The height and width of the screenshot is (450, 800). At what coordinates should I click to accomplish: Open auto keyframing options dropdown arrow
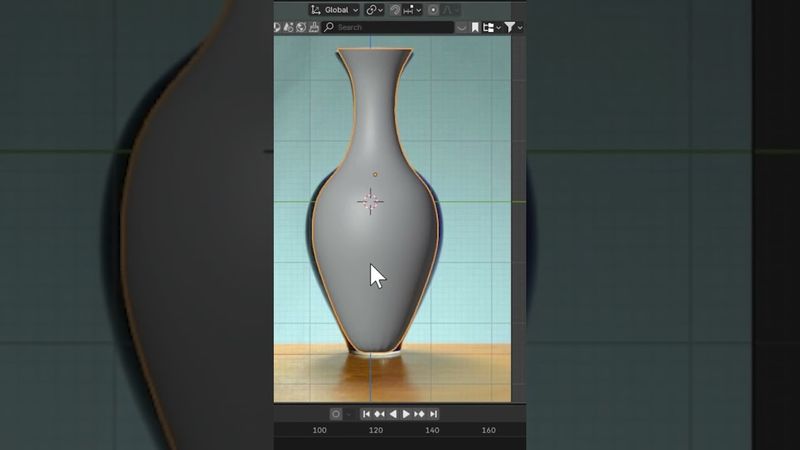pyautogui.click(x=349, y=414)
